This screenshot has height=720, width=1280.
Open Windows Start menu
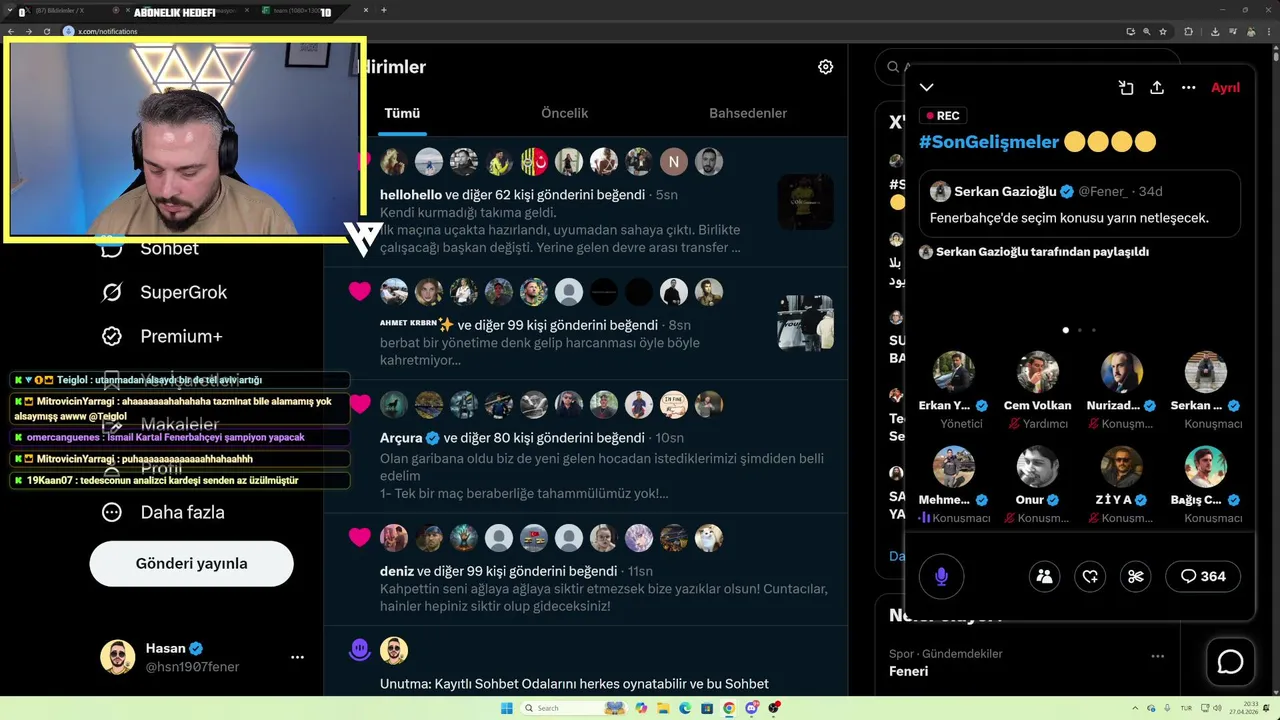[x=507, y=708]
